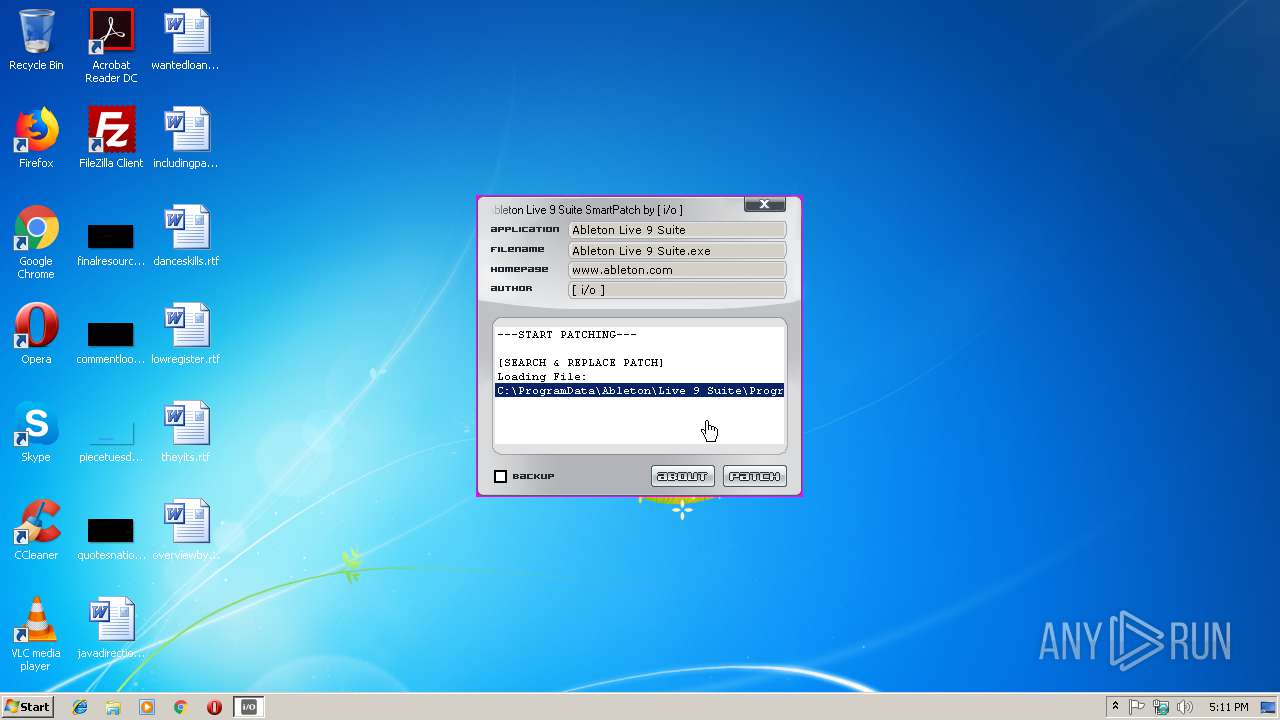Open FileZilla Client shortcut
This screenshot has height=720, width=1280.
click(111, 138)
